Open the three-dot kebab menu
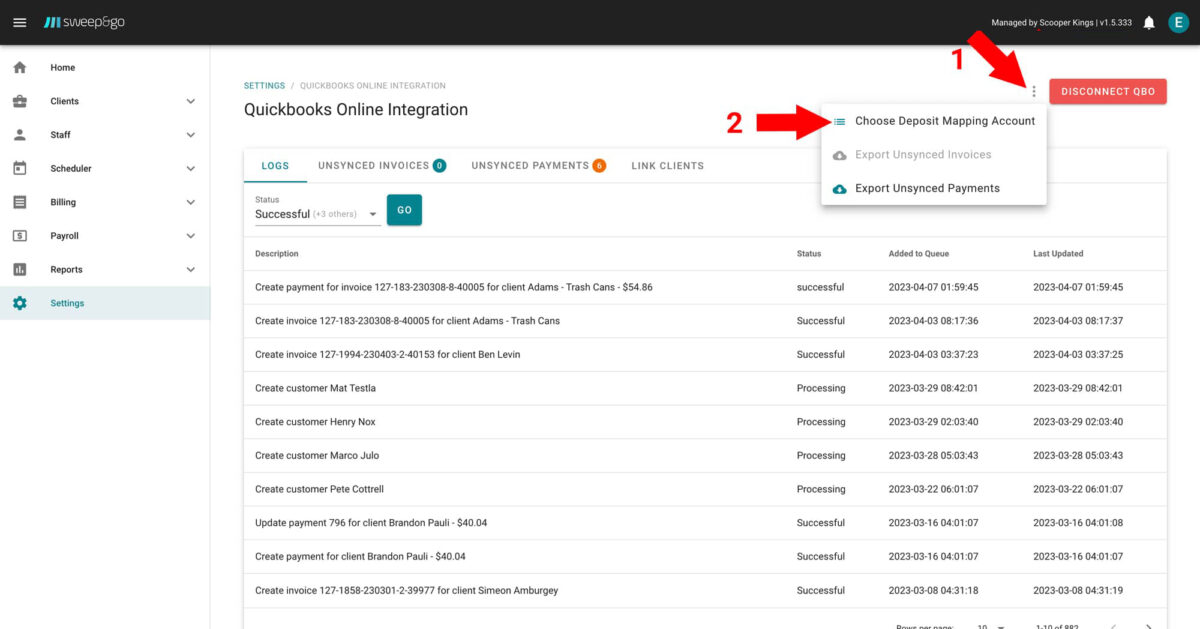 click(x=1035, y=90)
